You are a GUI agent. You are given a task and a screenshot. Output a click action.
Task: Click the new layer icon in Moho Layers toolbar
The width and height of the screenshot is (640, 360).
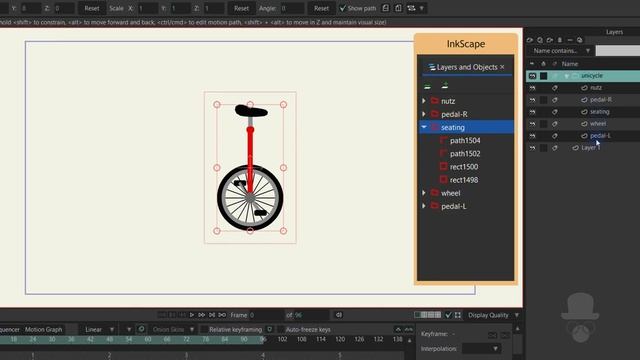[530, 40]
